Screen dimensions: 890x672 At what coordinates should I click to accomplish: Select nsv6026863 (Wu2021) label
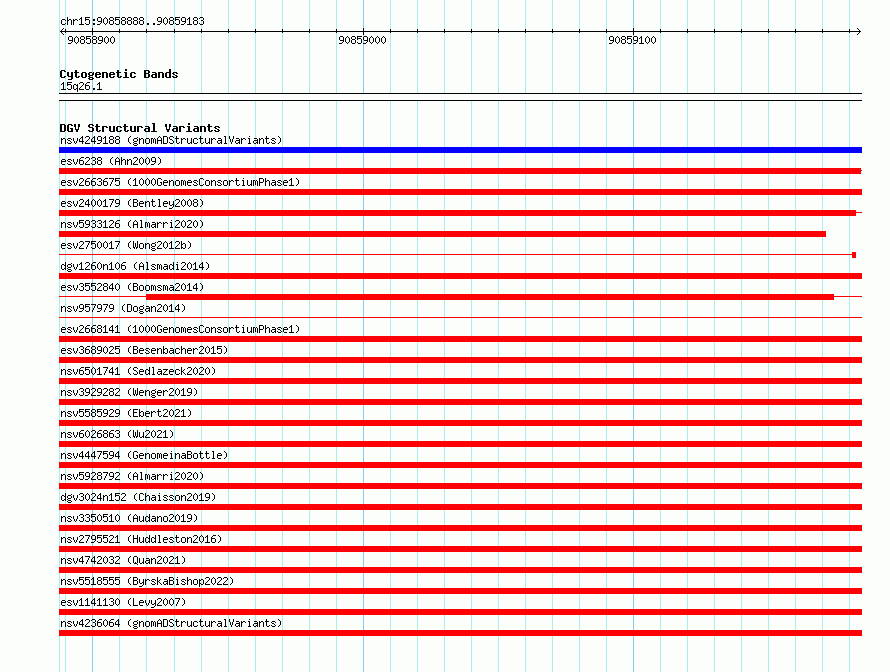click(x=117, y=434)
